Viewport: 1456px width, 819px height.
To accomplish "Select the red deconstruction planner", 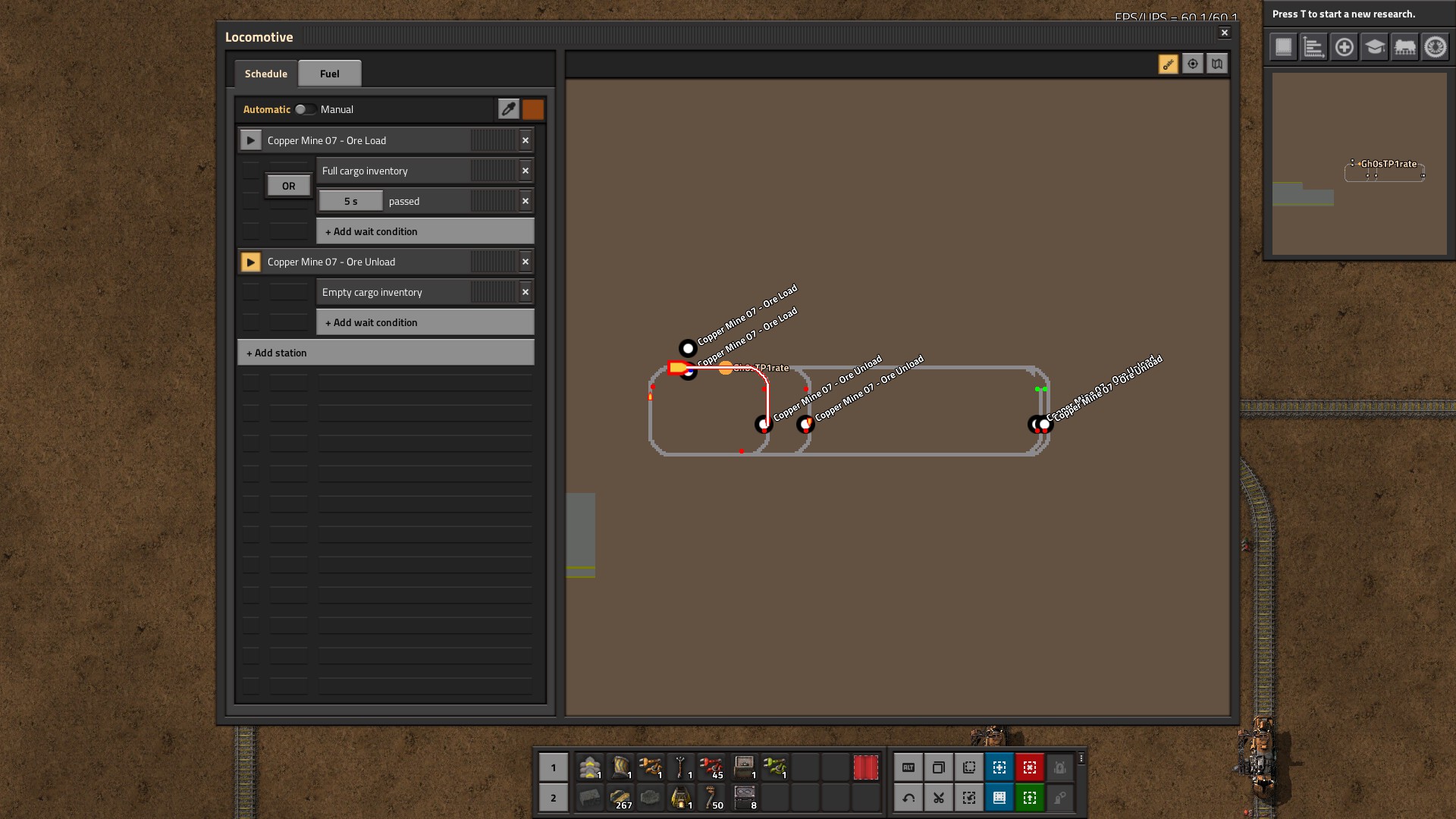I will click(1030, 767).
